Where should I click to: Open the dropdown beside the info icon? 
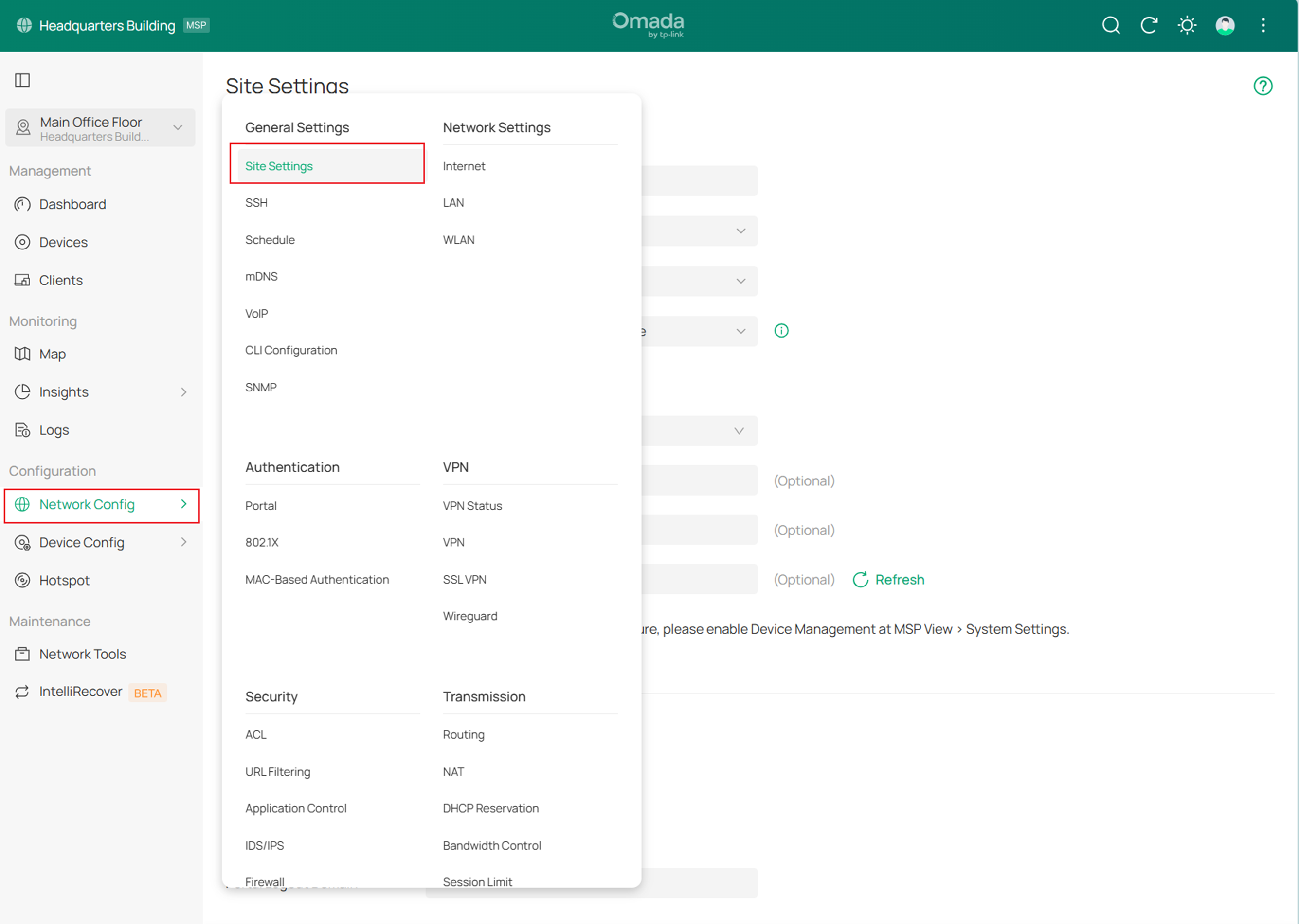(740, 331)
